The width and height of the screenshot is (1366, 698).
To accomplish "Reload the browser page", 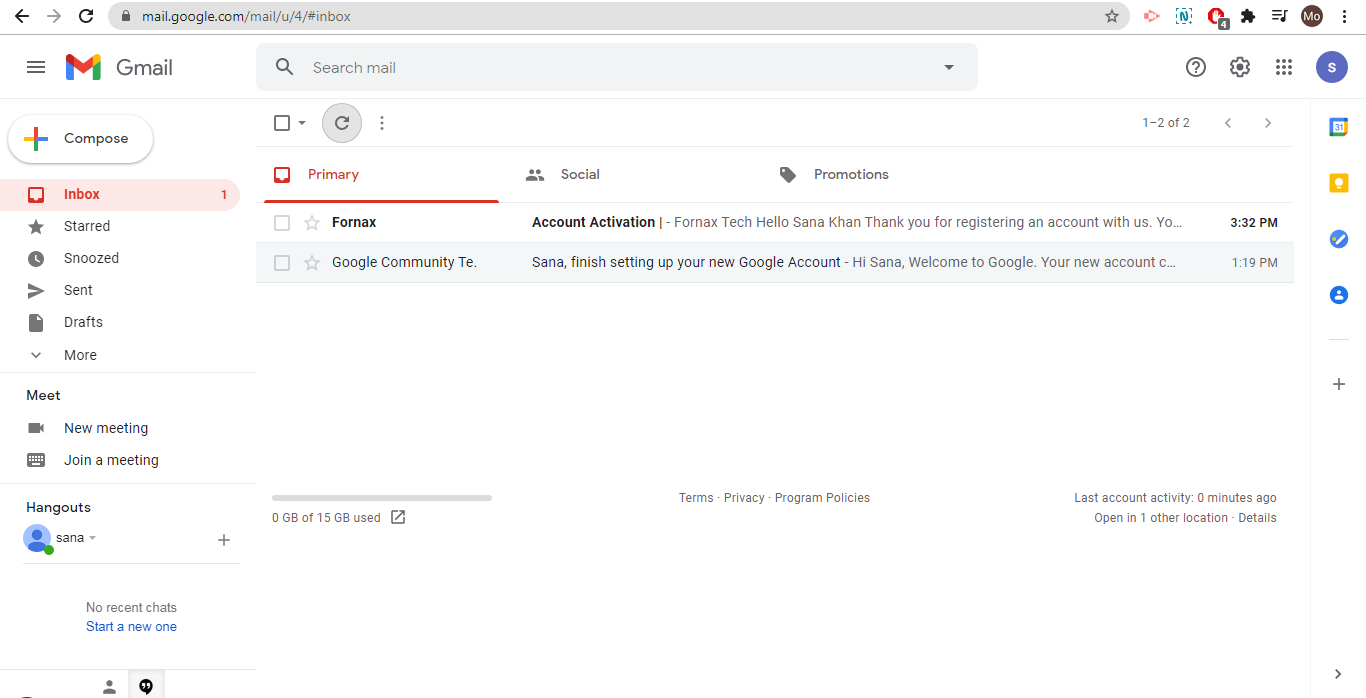I will tap(86, 16).
